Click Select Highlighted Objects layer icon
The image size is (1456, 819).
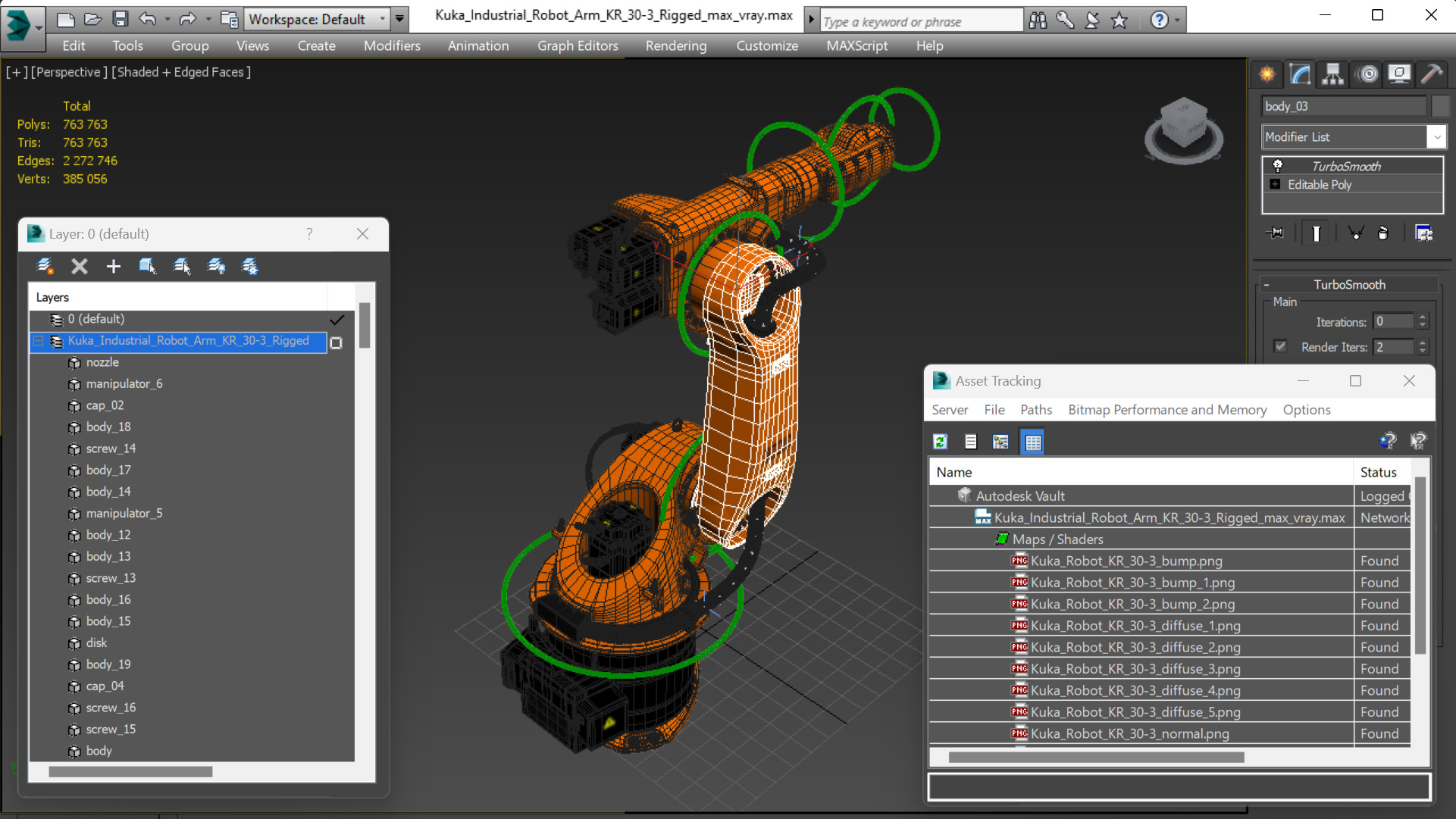coord(147,266)
